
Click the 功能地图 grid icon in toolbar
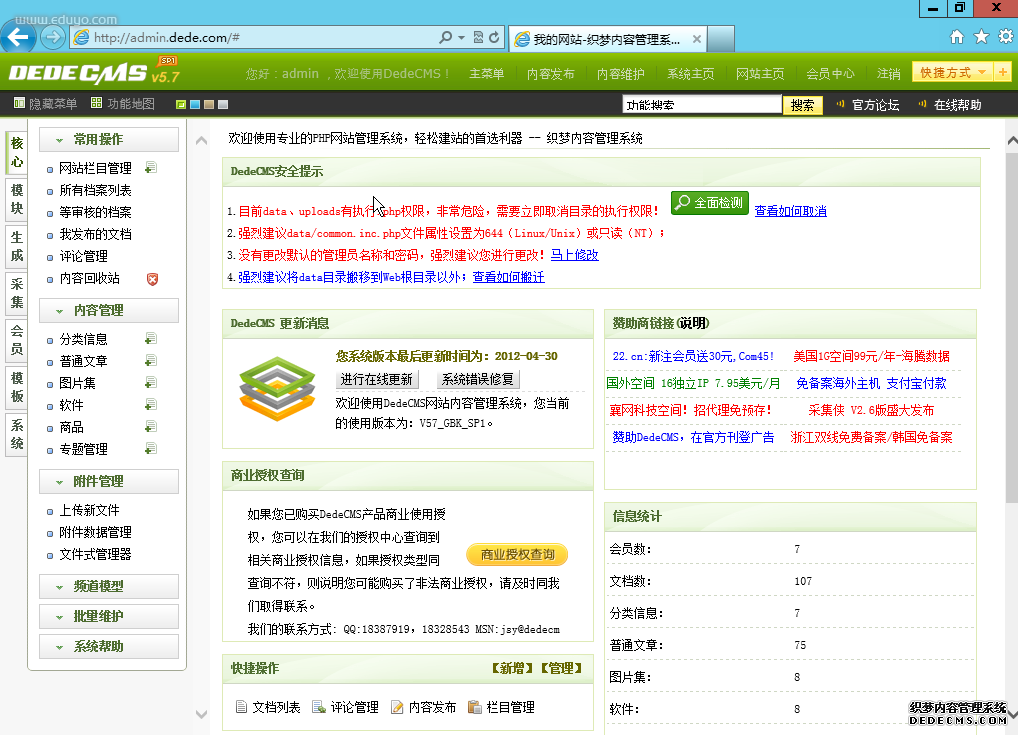[x=96, y=104]
